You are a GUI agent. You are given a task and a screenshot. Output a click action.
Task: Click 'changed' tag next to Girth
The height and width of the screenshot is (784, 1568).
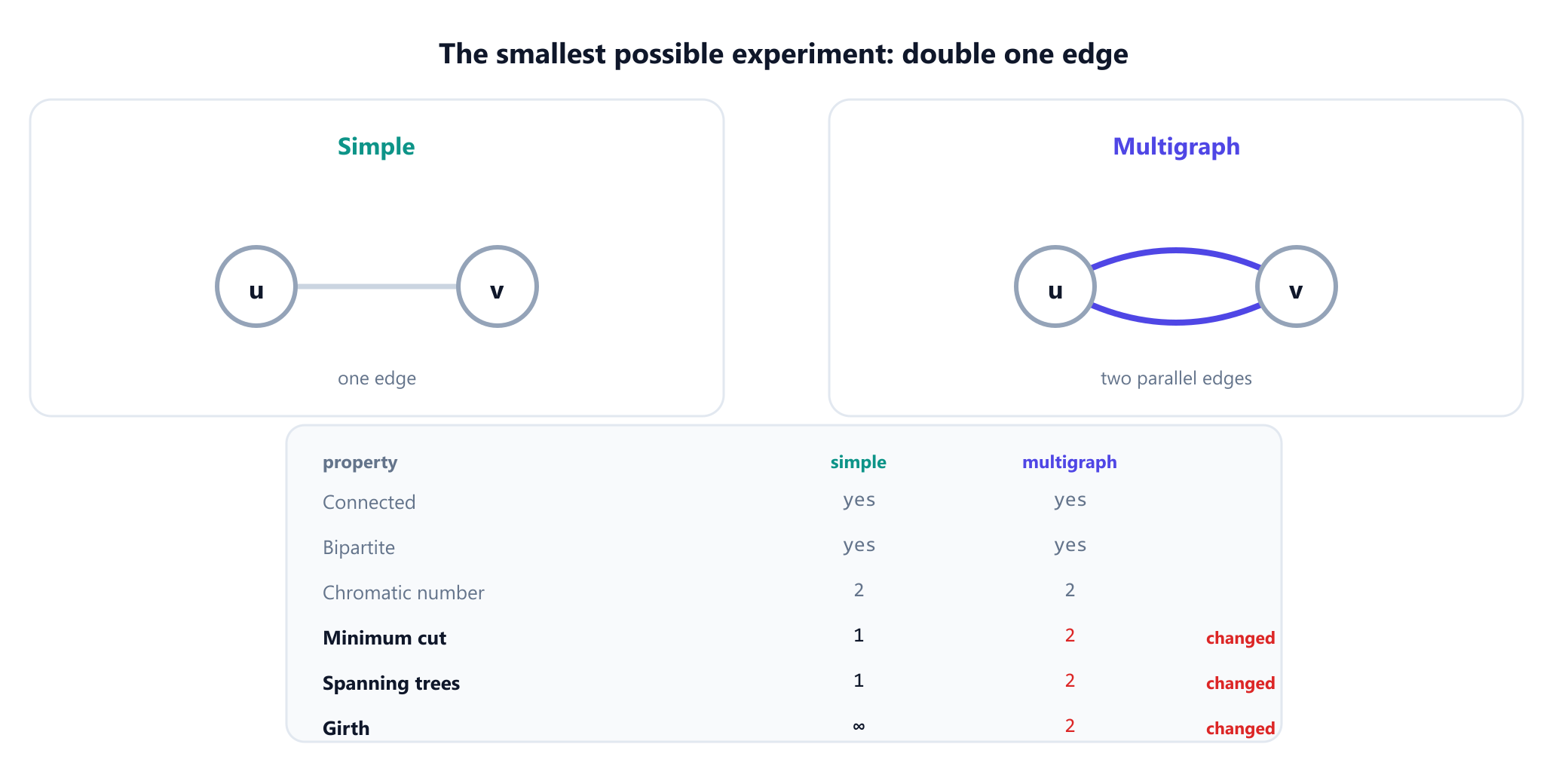pos(1240,728)
